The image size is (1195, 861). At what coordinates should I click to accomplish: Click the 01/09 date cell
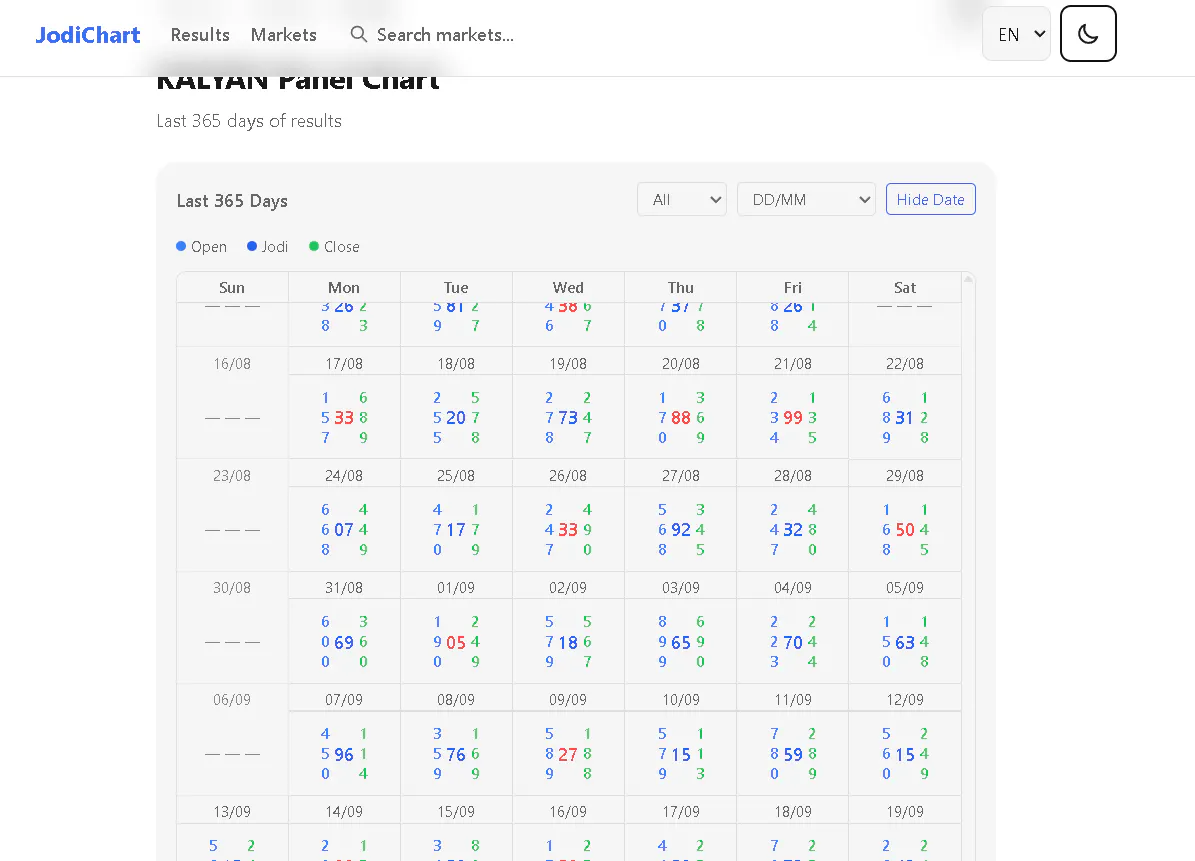click(456, 588)
